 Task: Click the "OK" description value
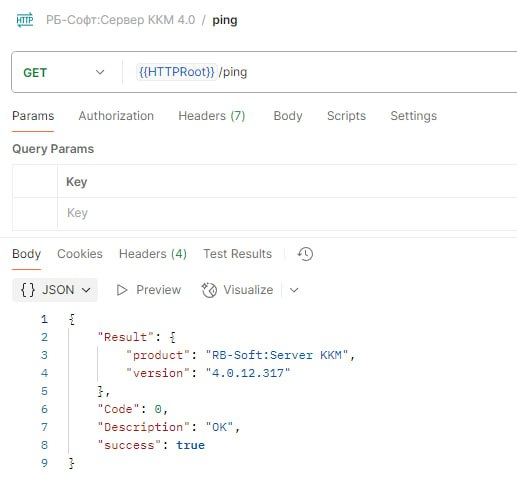coord(219,427)
